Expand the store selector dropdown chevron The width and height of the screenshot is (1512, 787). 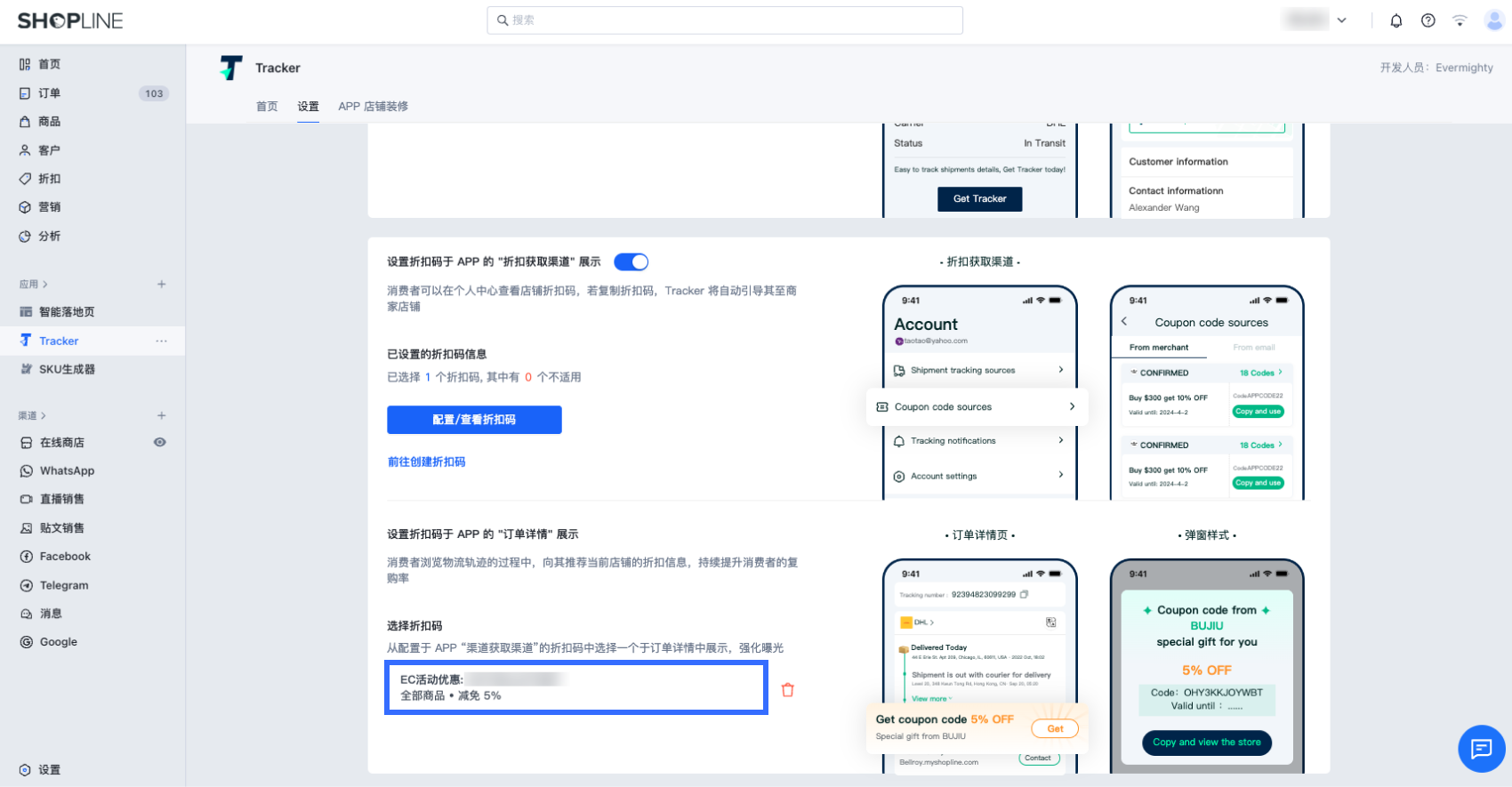tap(1341, 20)
